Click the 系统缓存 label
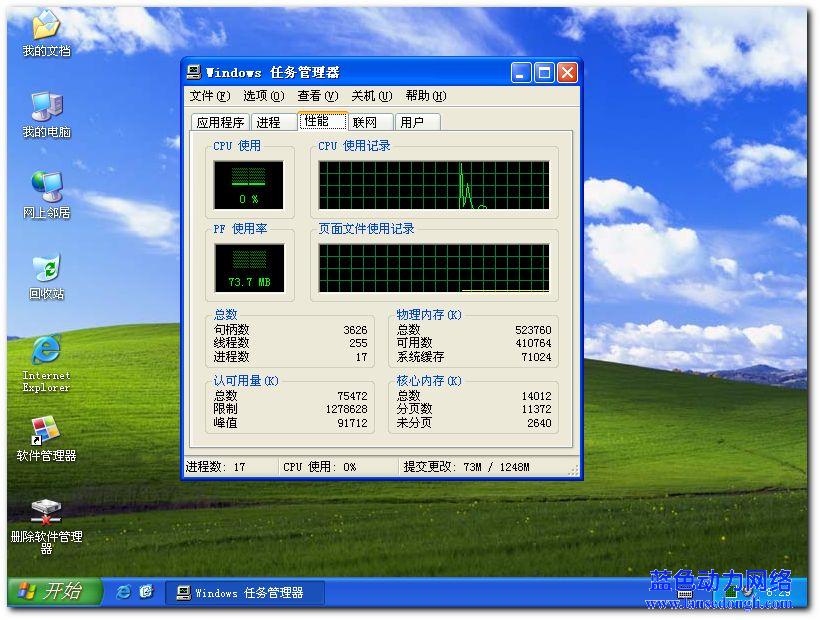Screen dimensions: 820x620 tap(420, 357)
